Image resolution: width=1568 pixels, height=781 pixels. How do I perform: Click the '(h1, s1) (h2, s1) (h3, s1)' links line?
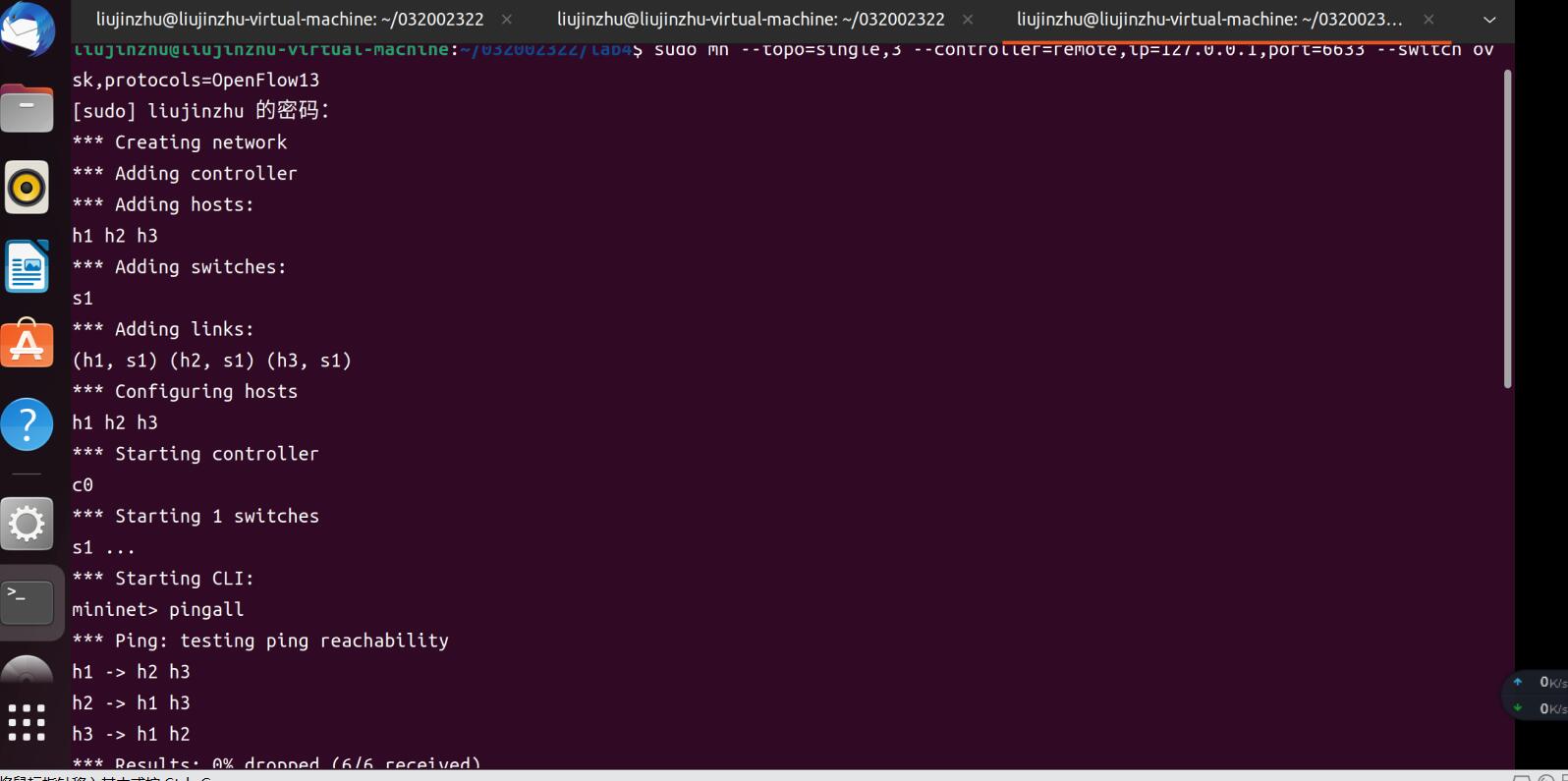click(212, 361)
